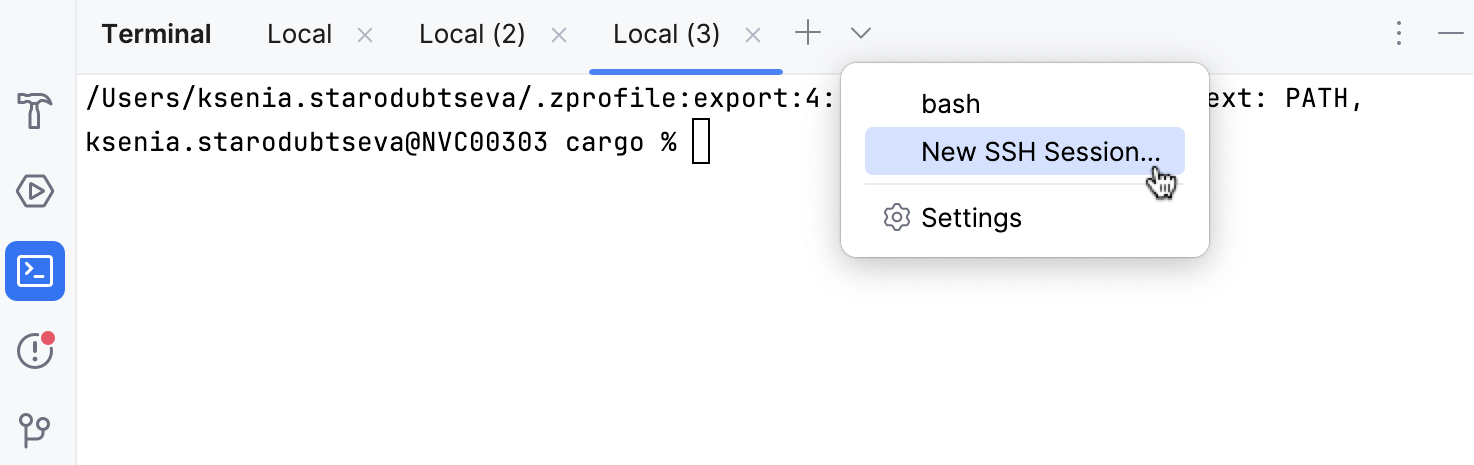Image resolution: width=1474 pixels, height=465 pixels.
Task: Add a new terminal tab with plus
Action: pos(808,34)
